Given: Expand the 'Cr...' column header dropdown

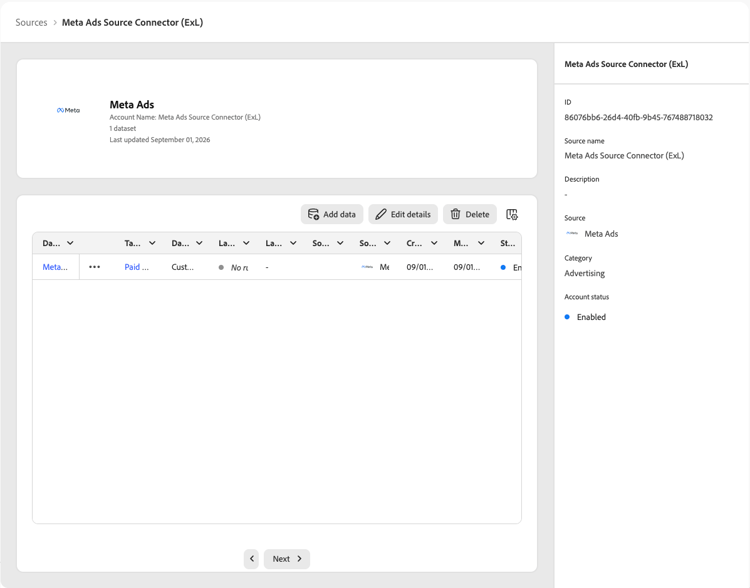Looking at the screenshot, I should [x=434, y=243].
